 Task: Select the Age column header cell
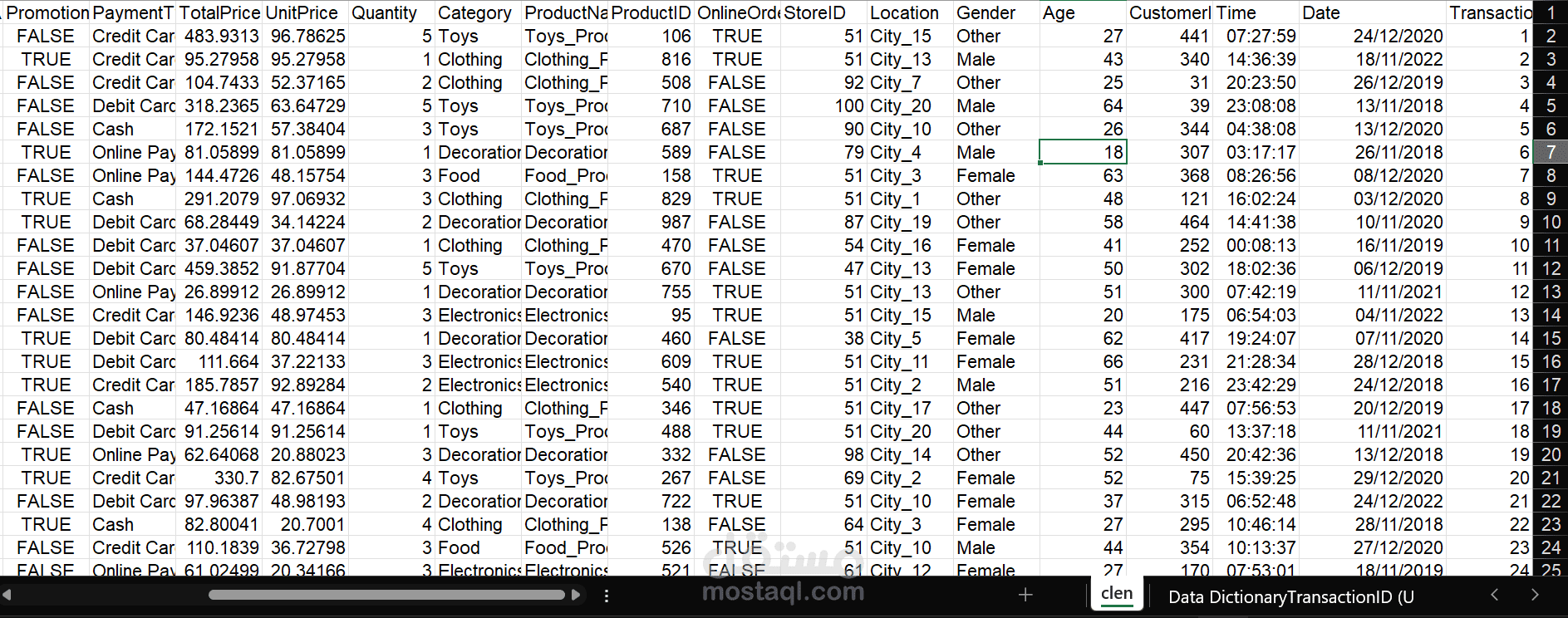[1083, 13]
